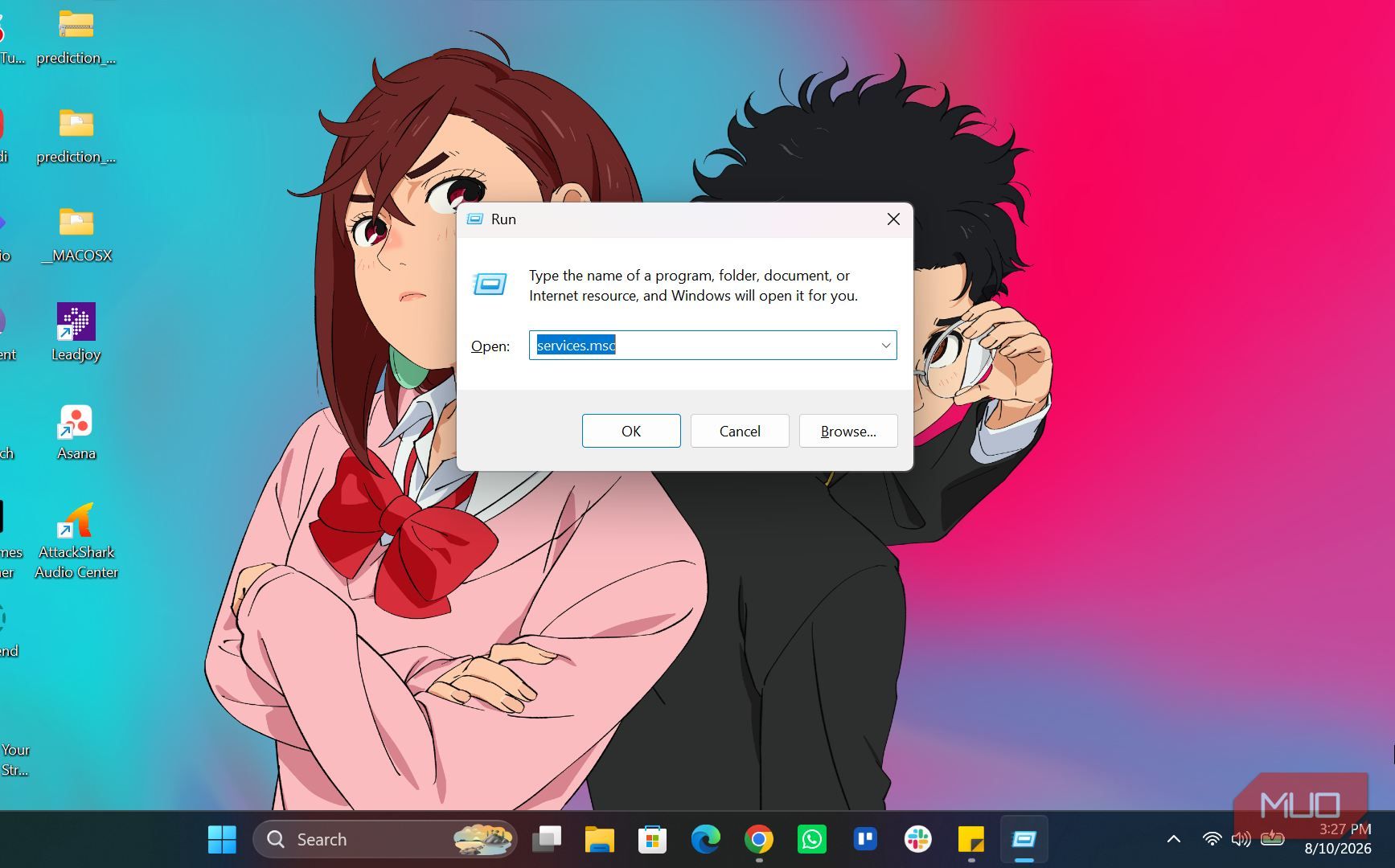This screenshot has width=1395, height=868.
Task: Click OK in the Run dialog
Action: click(x=631, y=431)
